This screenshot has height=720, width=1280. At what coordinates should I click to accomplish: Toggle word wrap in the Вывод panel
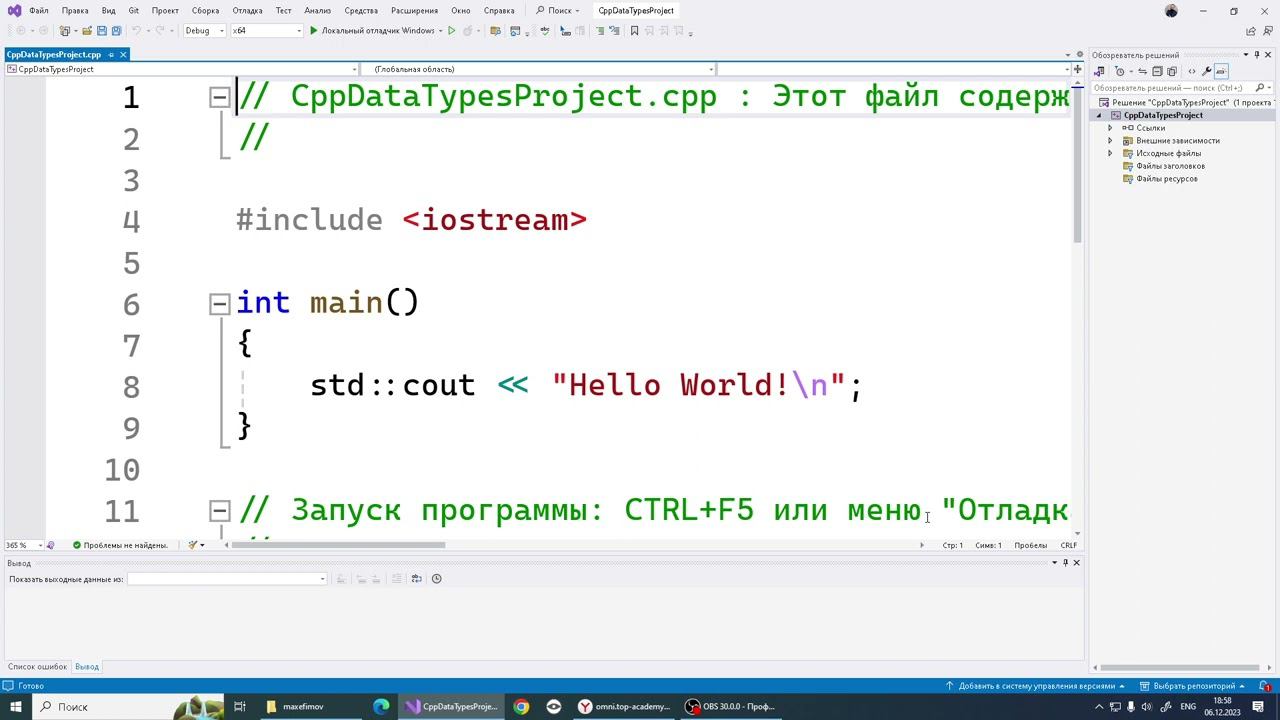pyautogui.click(x=417, y=579)
